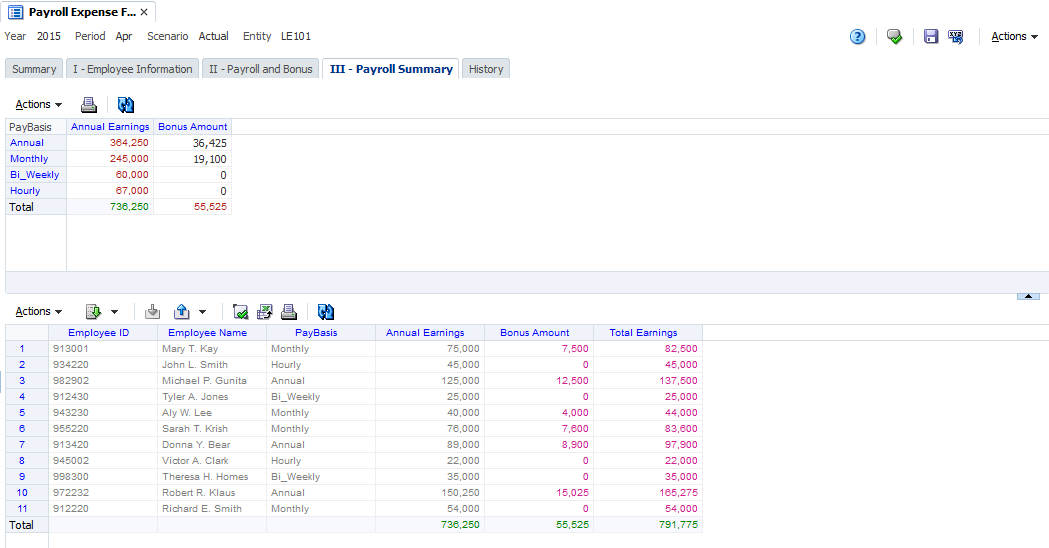
Task: Open the History tab
Action: (x=486, y=69)
